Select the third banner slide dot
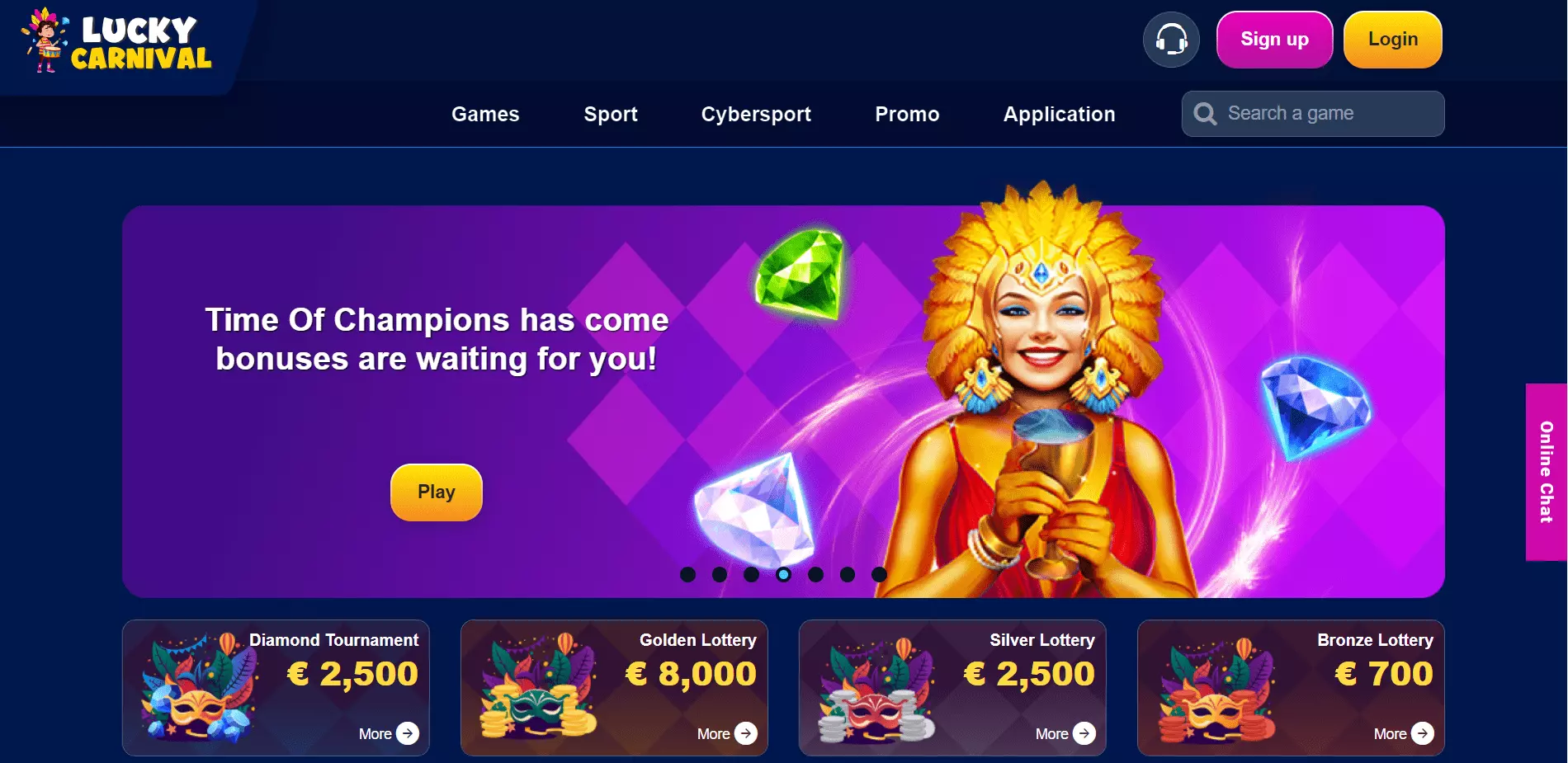 tap(751, 574)
